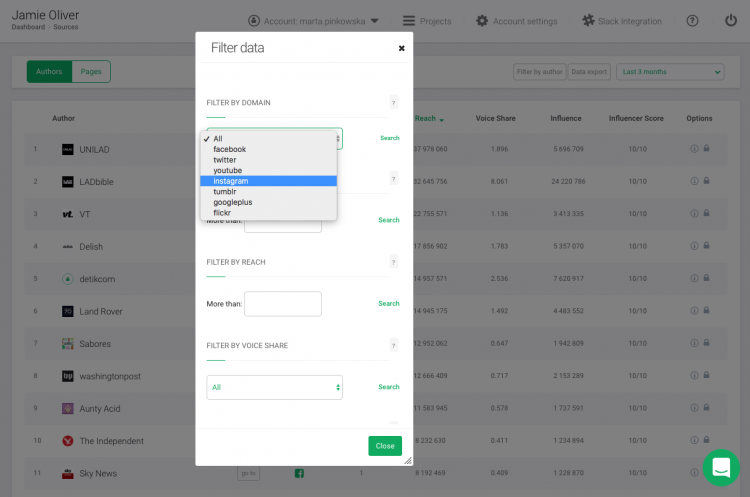
Task: Click the Voice Share column header
Action: [496, 118]
